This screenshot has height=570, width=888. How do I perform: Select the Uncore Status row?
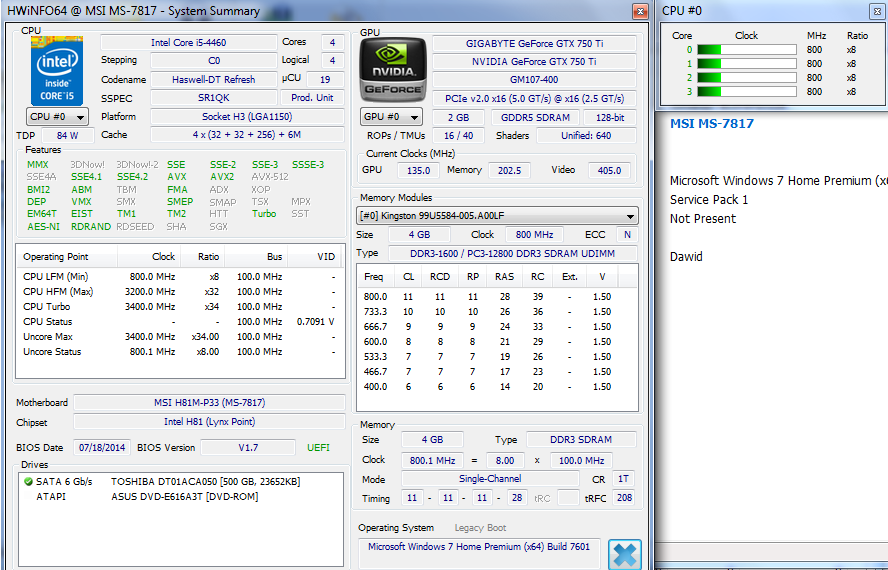[x=180, y=352]
